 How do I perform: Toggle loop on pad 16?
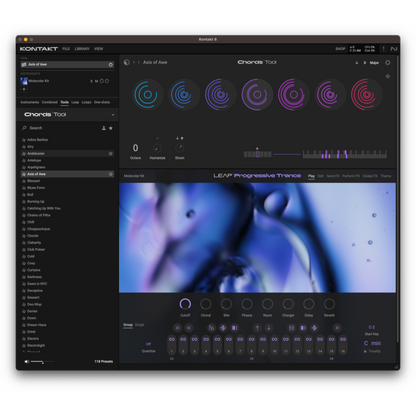coord(343,339)
